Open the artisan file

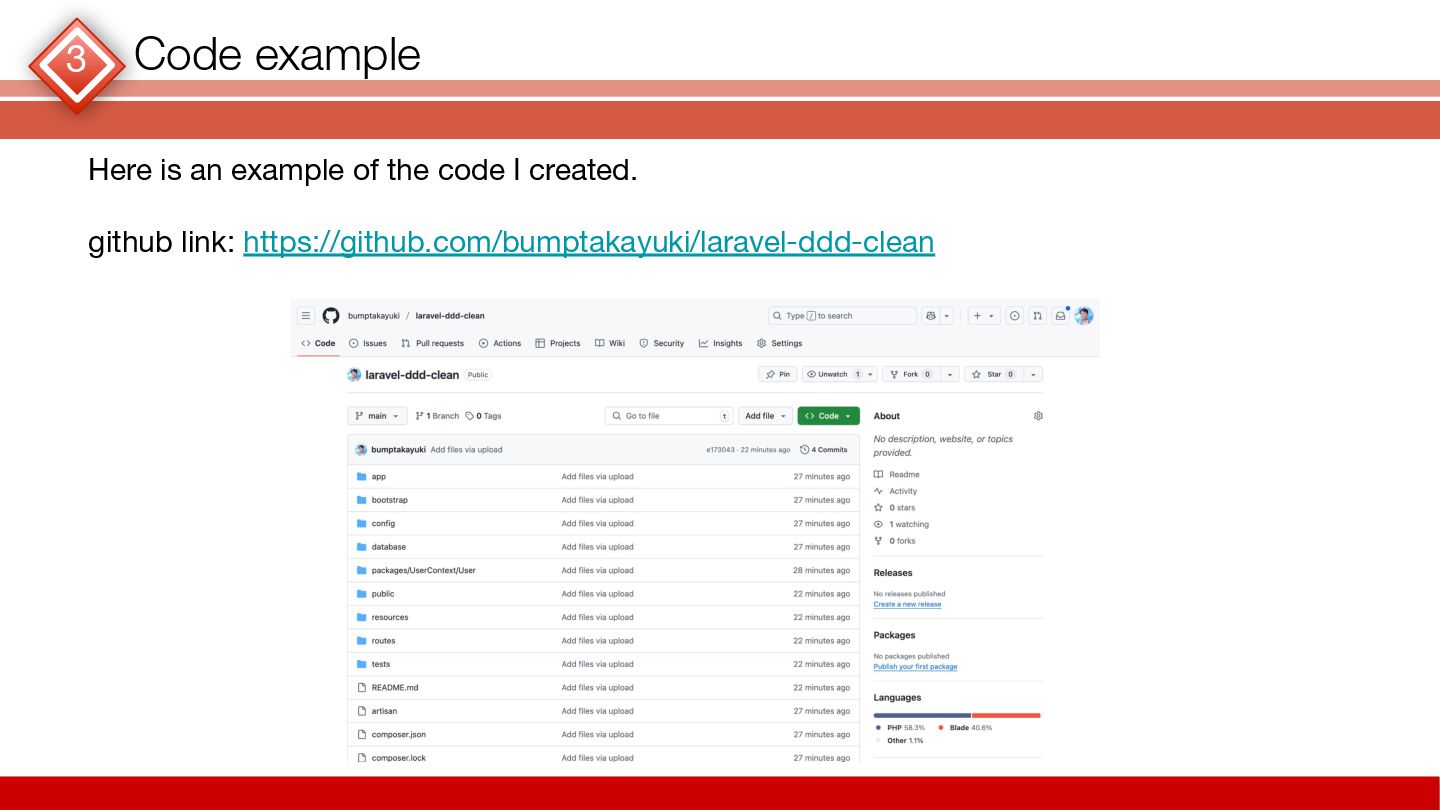pos(384,711)
